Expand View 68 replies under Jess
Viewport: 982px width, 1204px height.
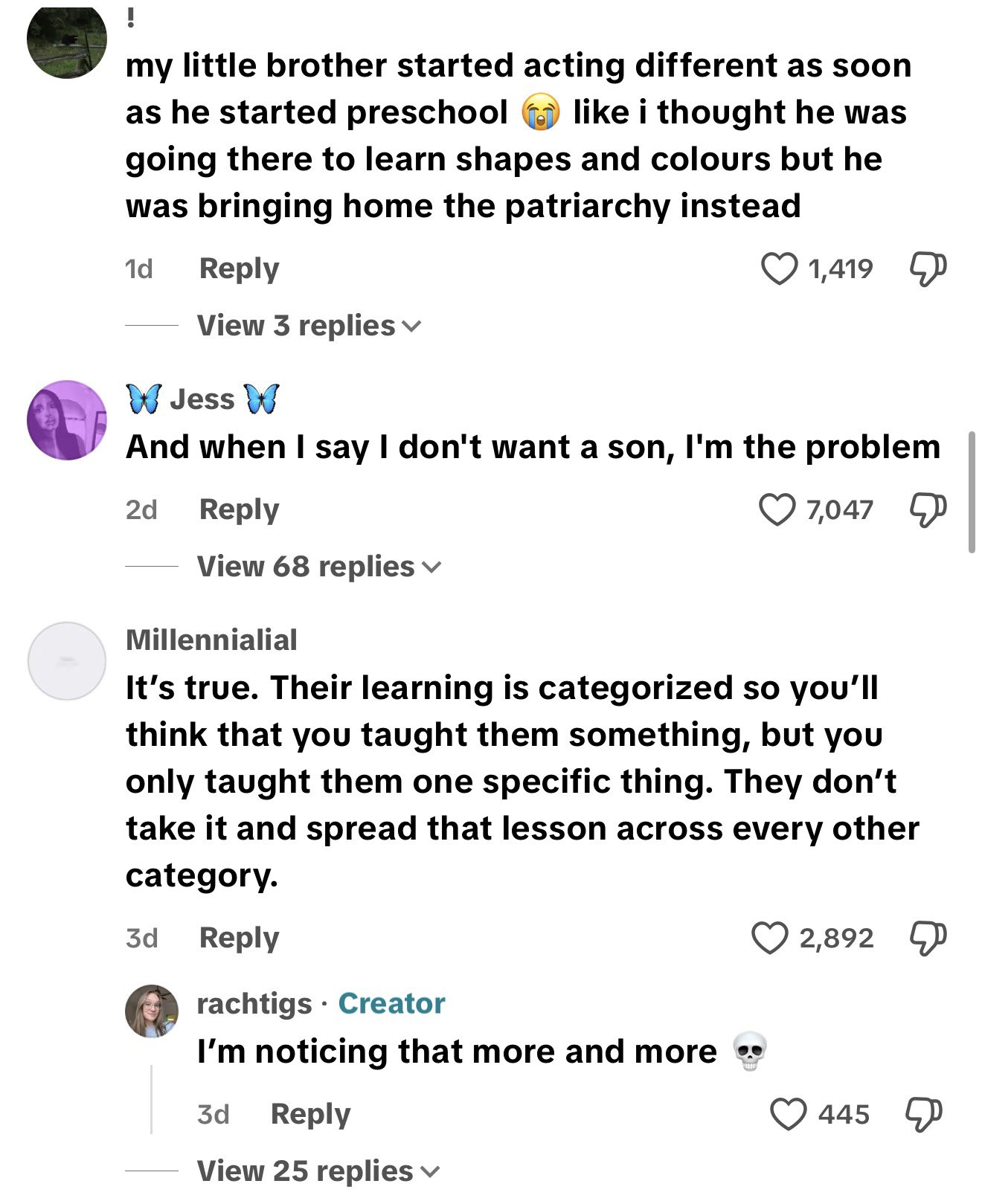[x=318, y=567]
